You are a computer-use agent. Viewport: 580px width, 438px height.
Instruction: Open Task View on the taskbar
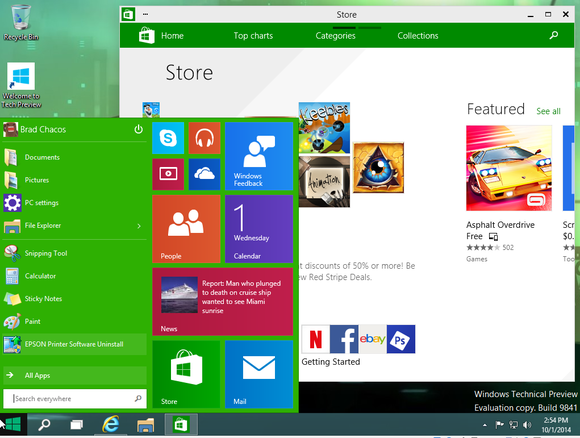point(77,425)
